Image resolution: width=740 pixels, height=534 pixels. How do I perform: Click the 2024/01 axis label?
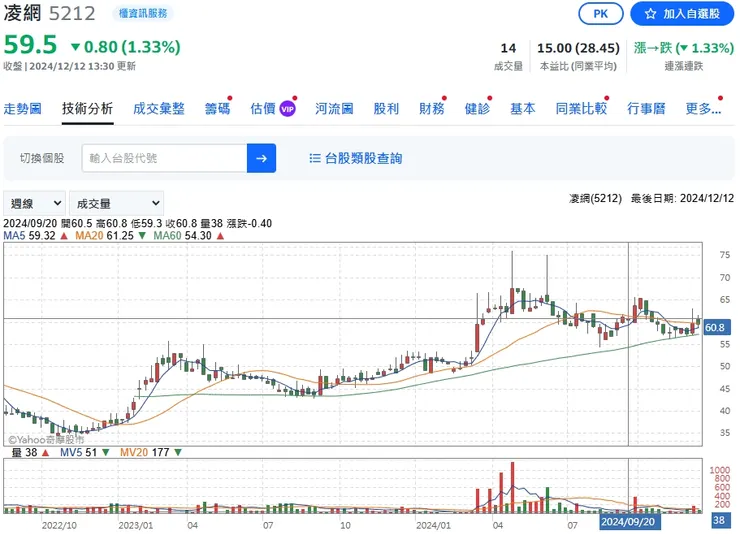(433, 525)
